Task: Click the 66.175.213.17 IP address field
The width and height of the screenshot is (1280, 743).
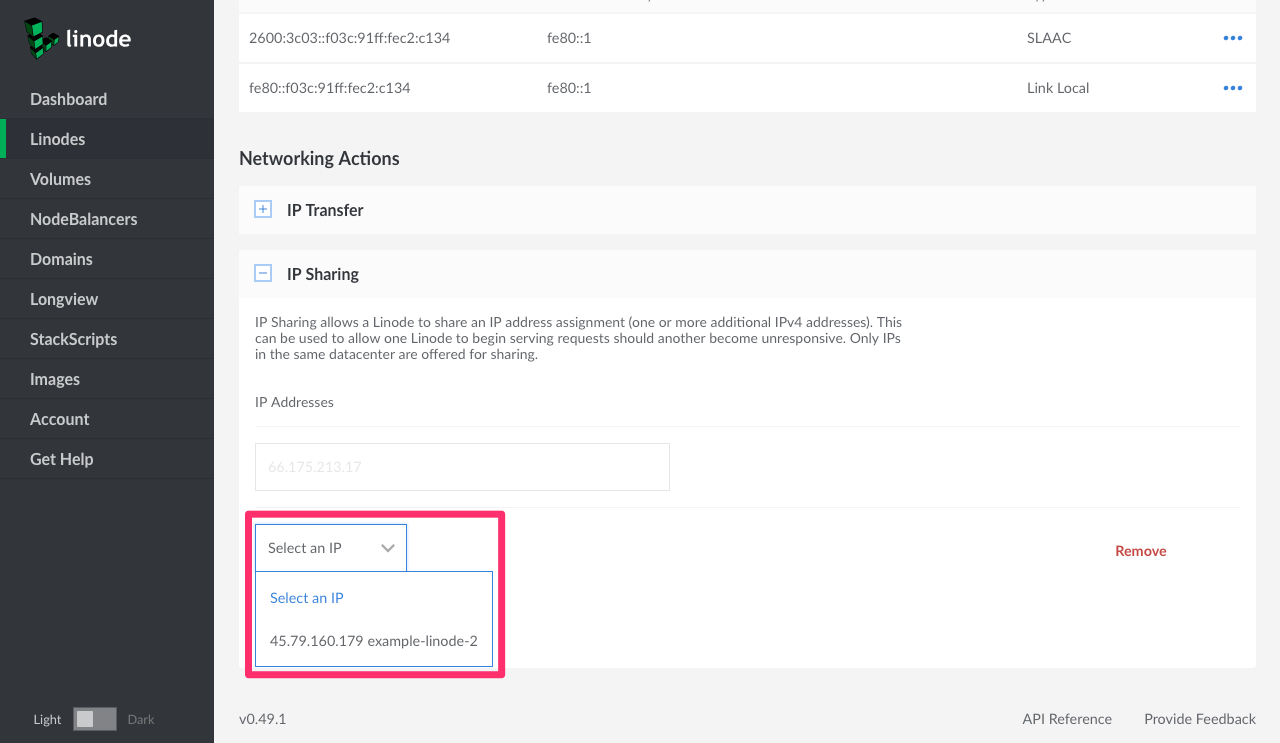Action: click(462, 467)
